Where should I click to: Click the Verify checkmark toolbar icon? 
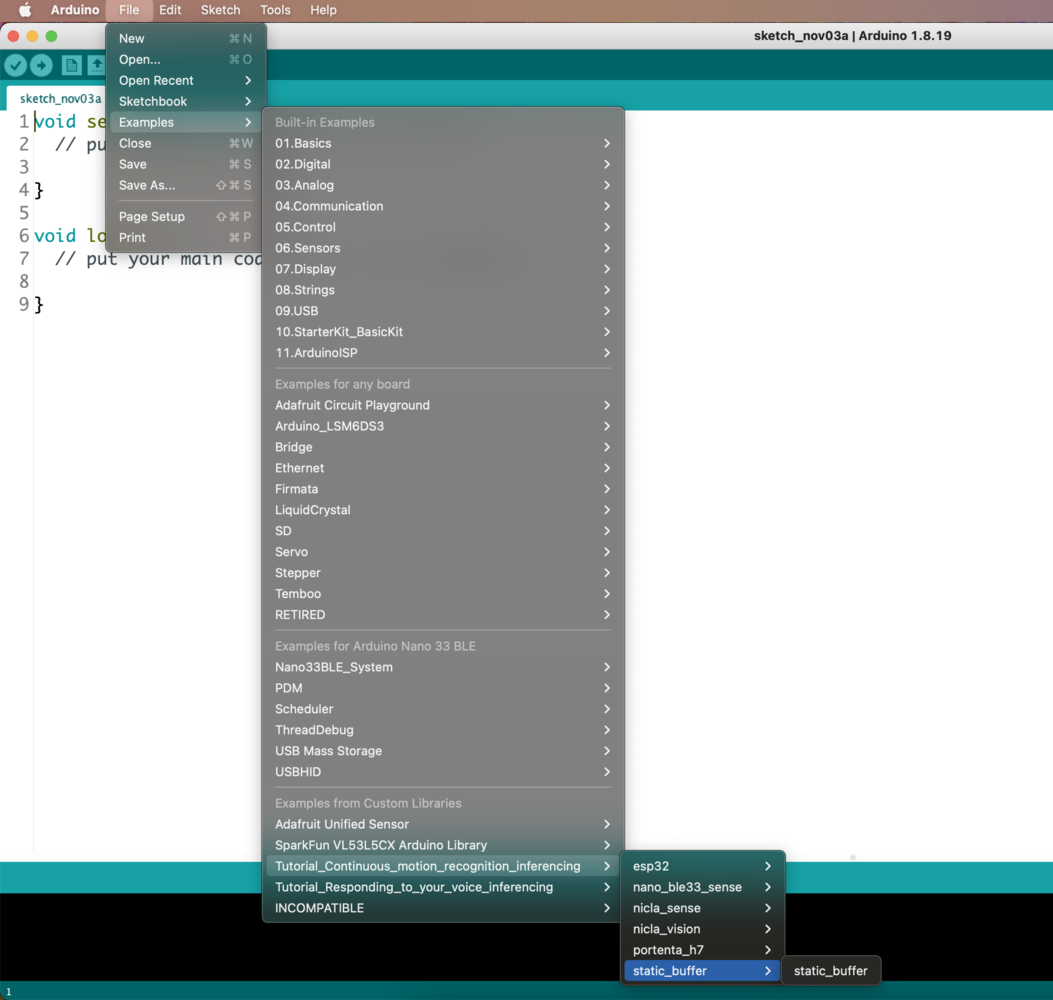coord(15,65)
